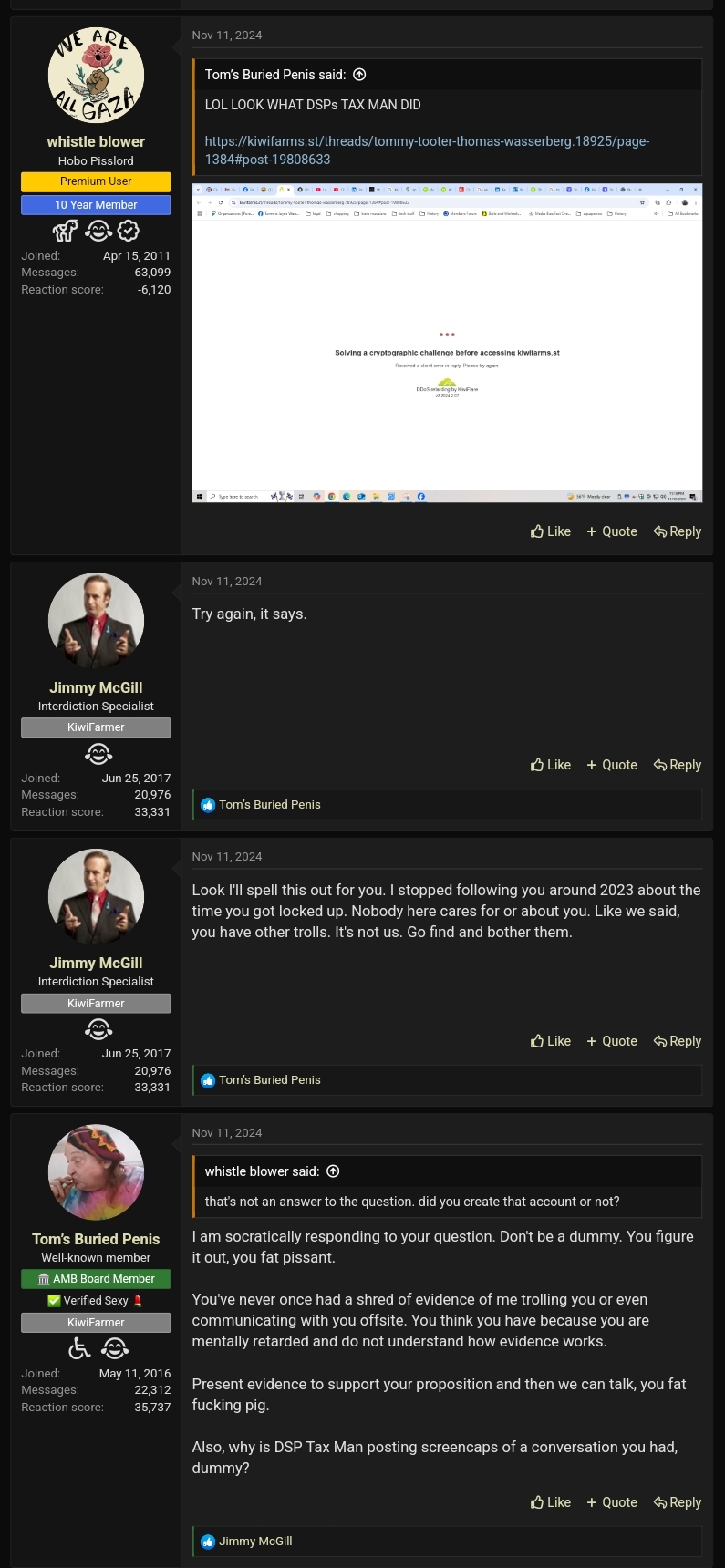Open whistle blower's profile via avatar
The image size is (725, 1568).
tap(96, 75)
